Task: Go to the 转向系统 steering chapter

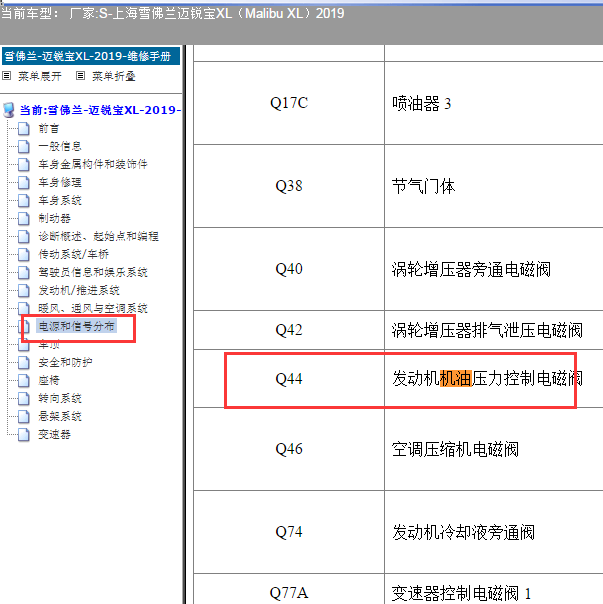Action: pos(60,398)
